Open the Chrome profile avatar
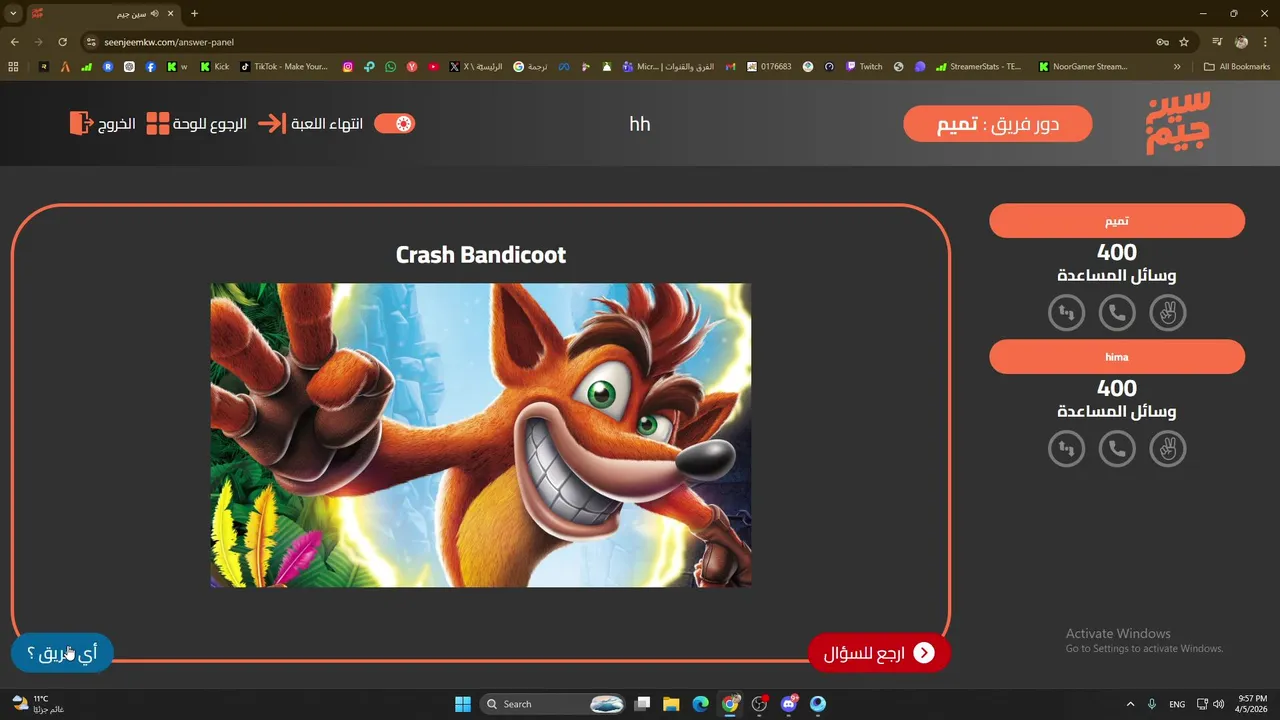 (1242, 42)
